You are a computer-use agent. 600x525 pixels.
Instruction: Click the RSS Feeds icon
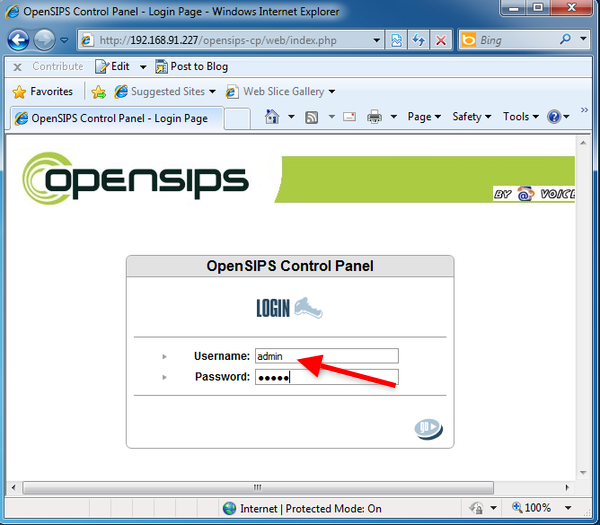pyautogui.click(x=311, y=117)
